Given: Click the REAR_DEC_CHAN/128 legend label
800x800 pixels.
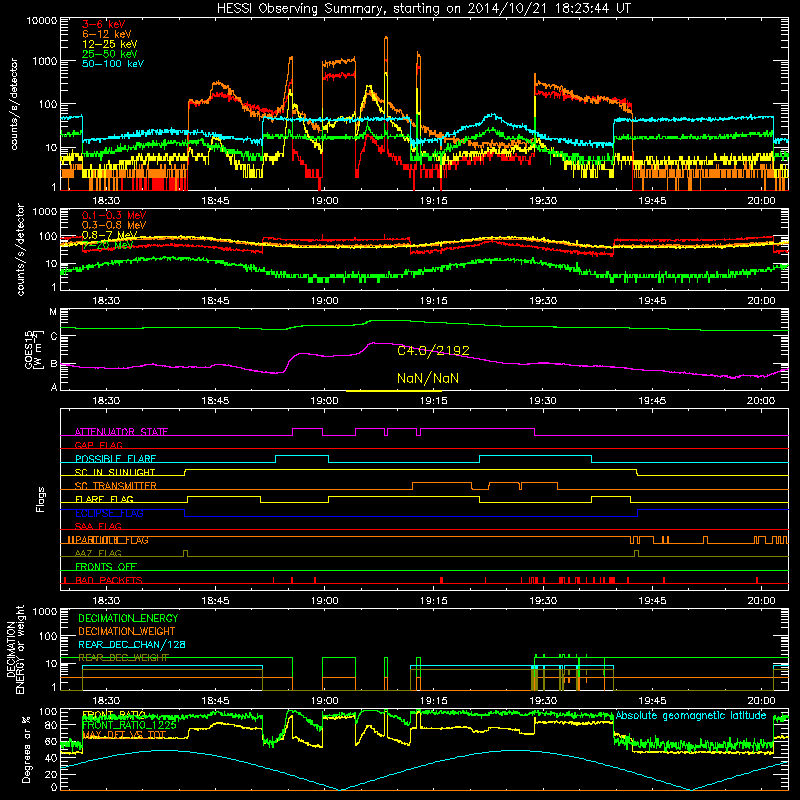Looking at the screenshot, I should (x=132, y=644).
